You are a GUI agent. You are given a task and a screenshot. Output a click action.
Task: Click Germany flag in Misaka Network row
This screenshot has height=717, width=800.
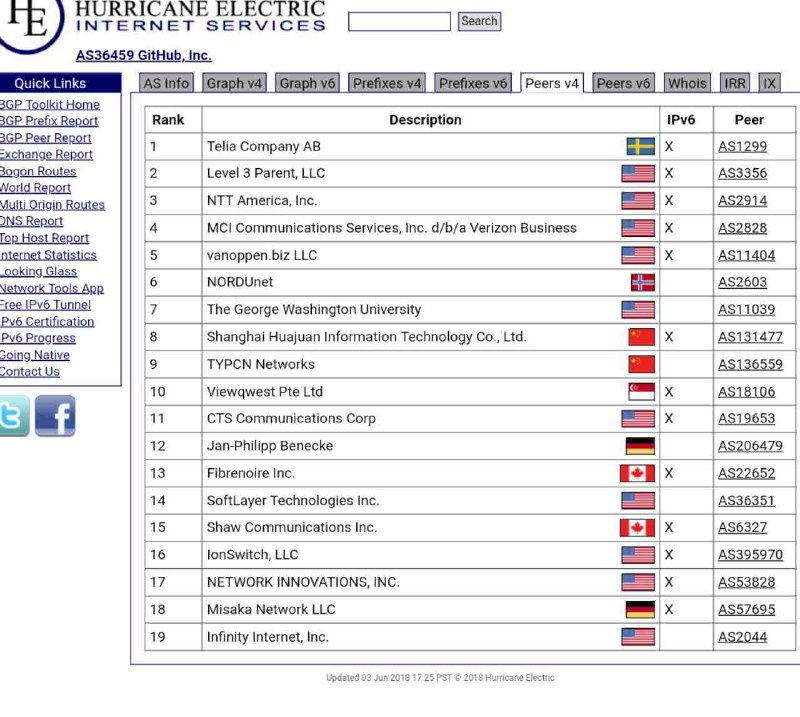[640, 609]
